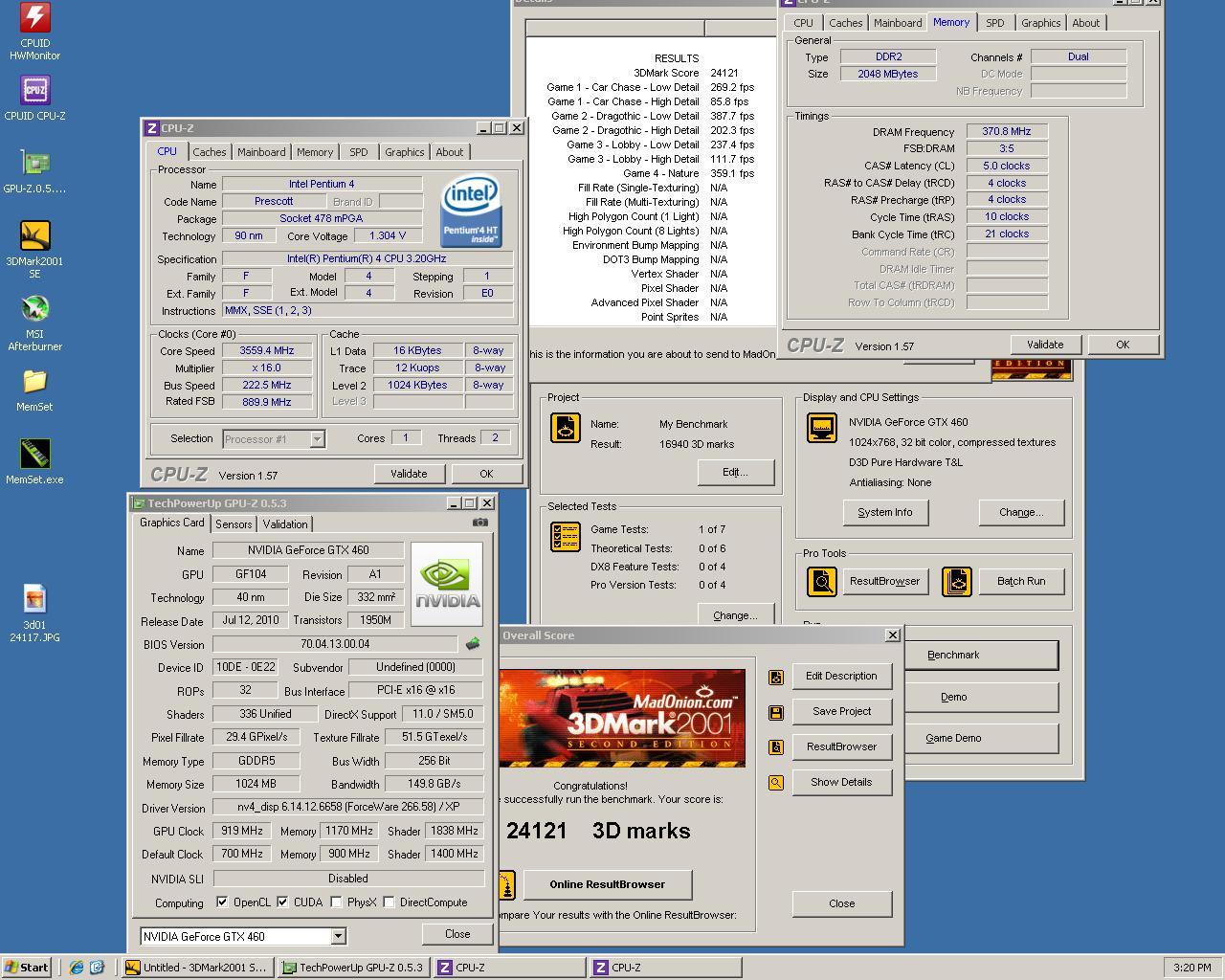Click the System Info button
The height and width of the screenshot is (980, 1225).
[885, 512]
